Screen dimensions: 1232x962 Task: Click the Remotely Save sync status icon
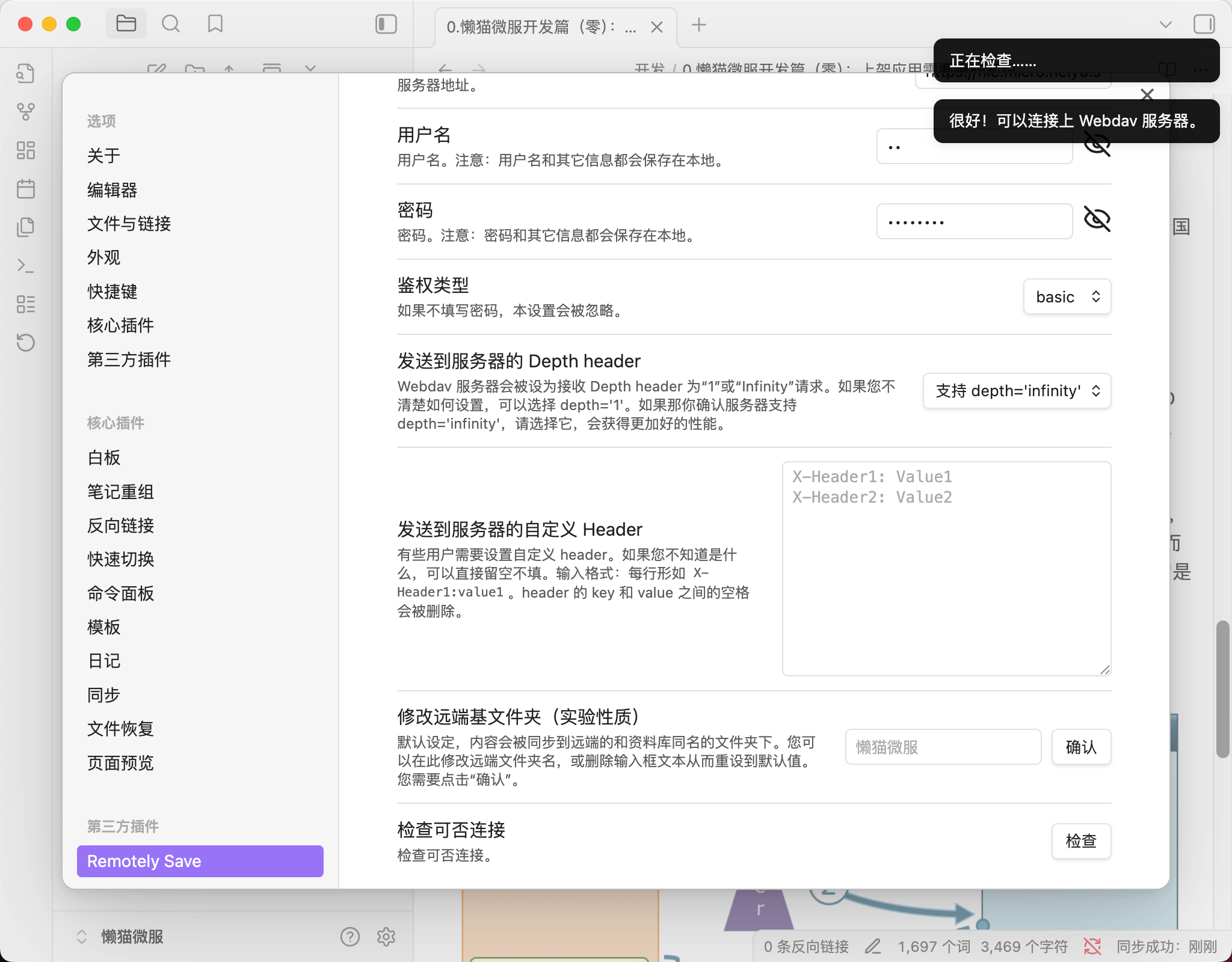(1092, 946)
